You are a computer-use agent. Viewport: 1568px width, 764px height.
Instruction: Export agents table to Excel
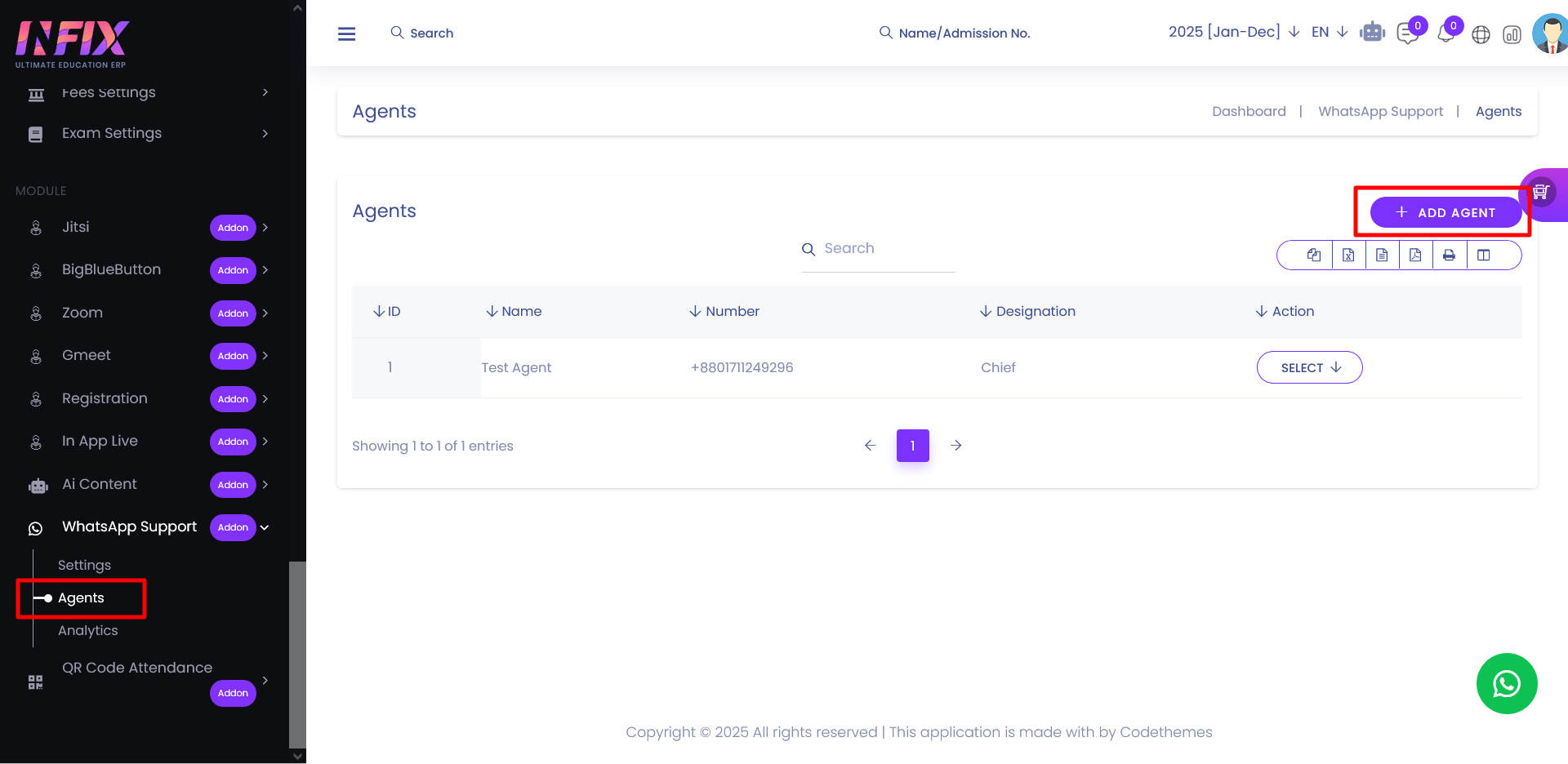1348,255
